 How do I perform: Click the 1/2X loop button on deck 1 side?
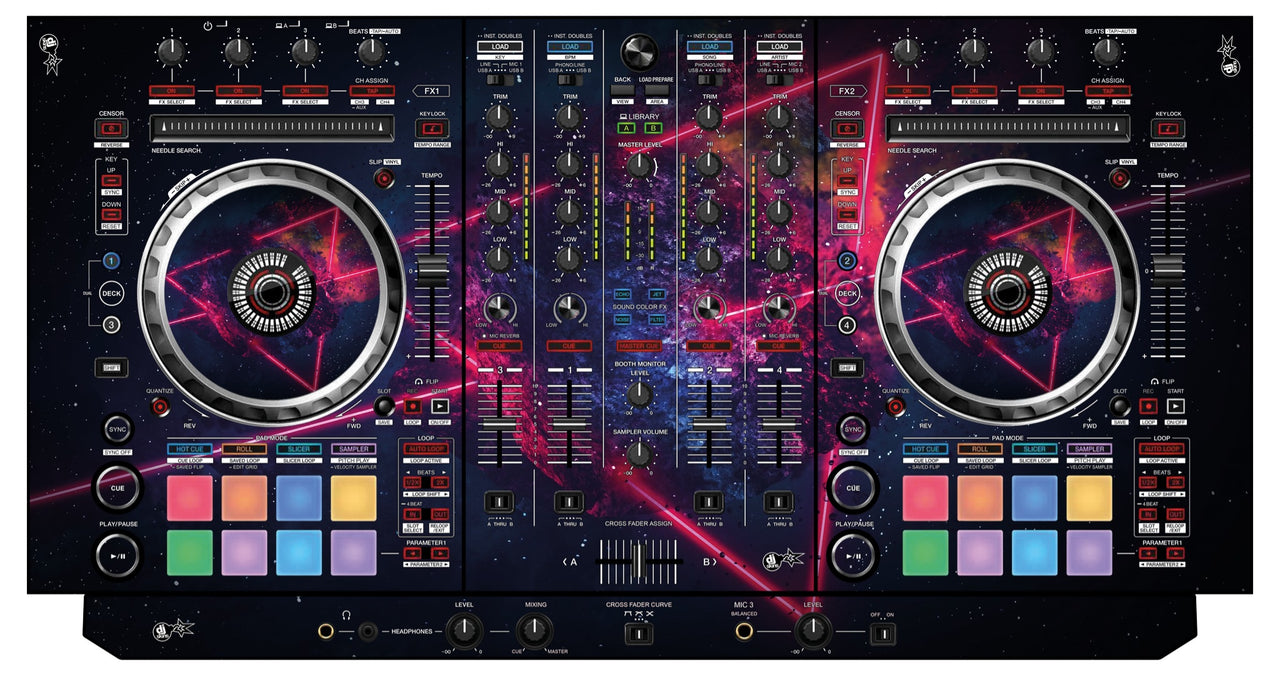coord(412,482)
